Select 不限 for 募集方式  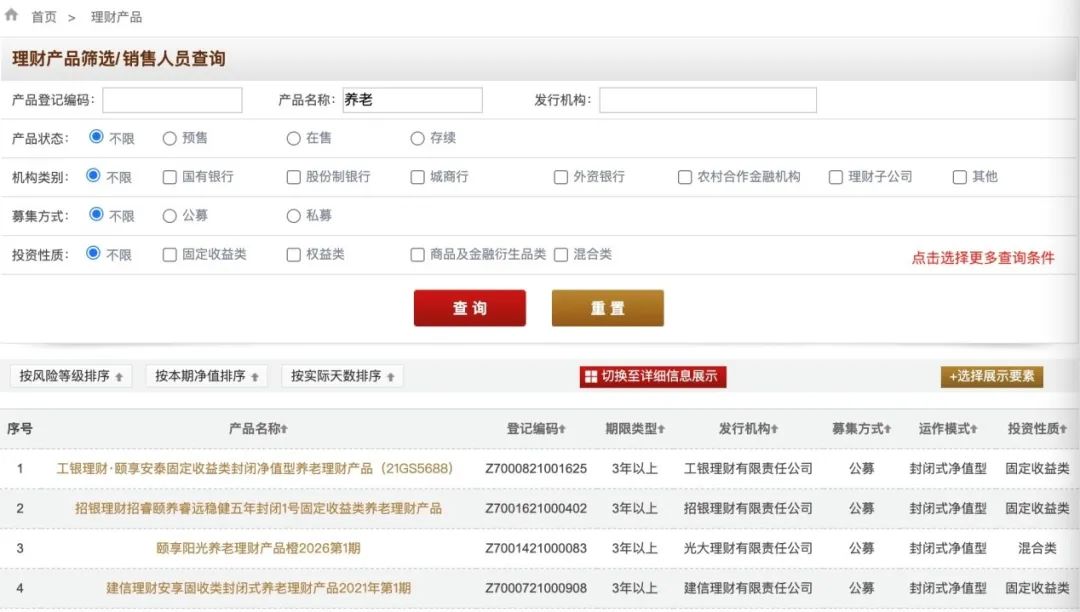(96, 214)
